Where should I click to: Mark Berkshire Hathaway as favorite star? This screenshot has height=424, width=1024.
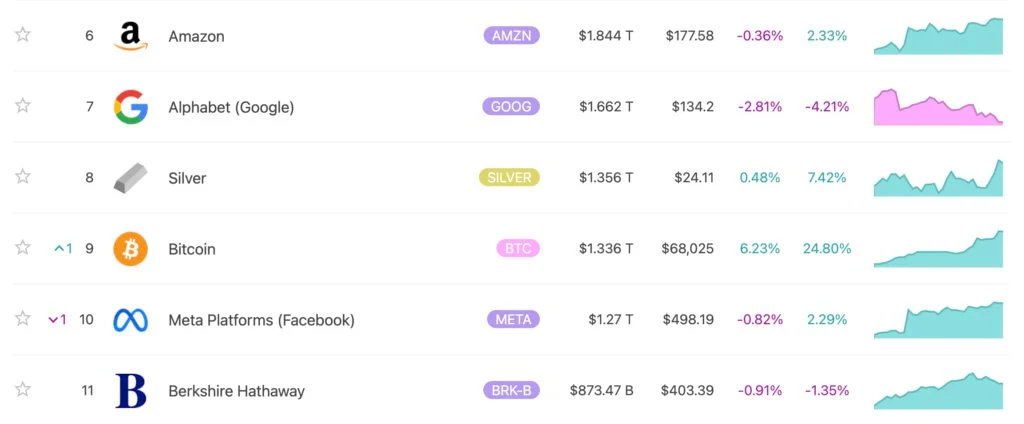click(23, 390)
